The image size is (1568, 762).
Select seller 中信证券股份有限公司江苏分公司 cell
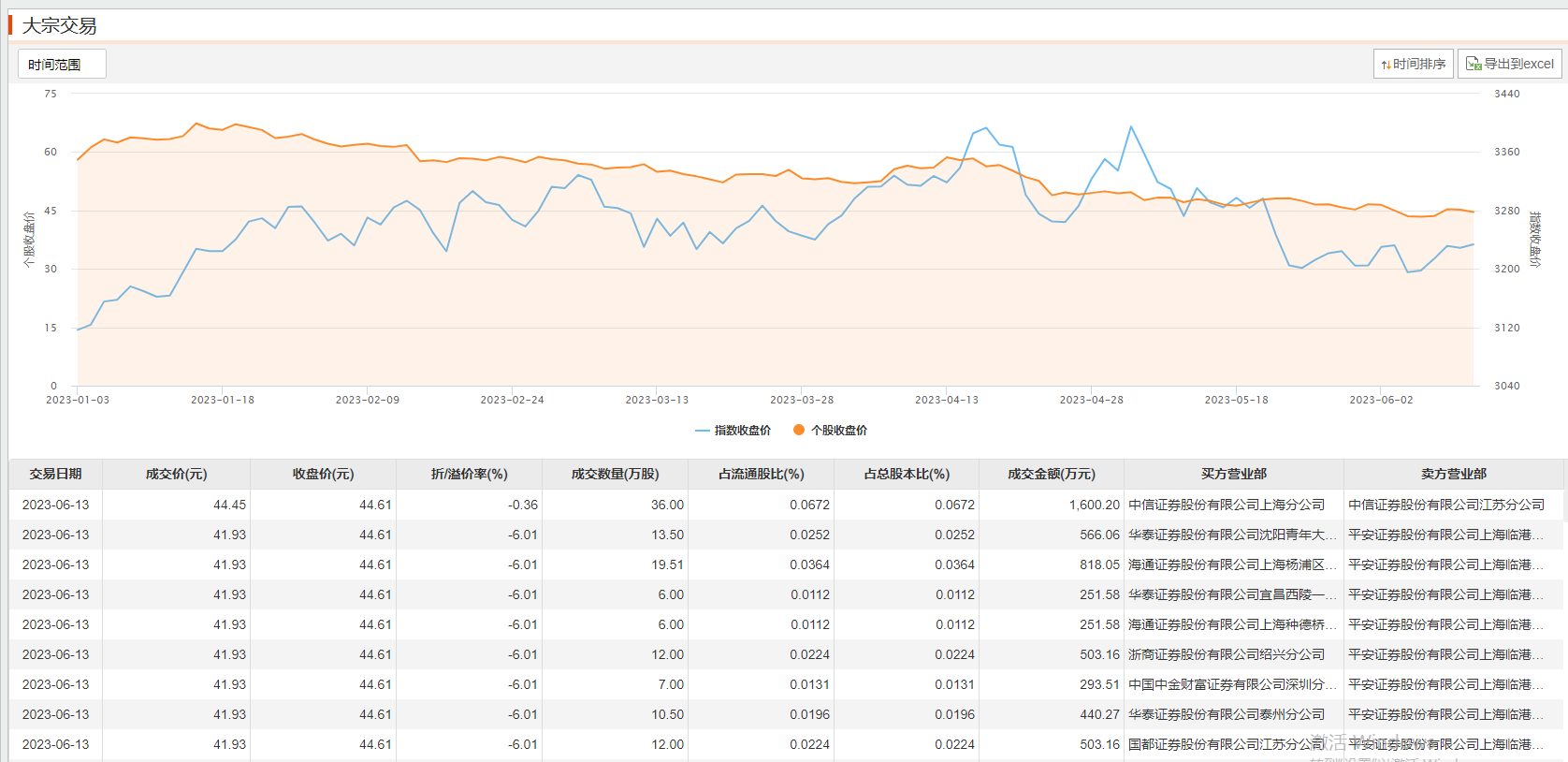[x=1445, y=505]
